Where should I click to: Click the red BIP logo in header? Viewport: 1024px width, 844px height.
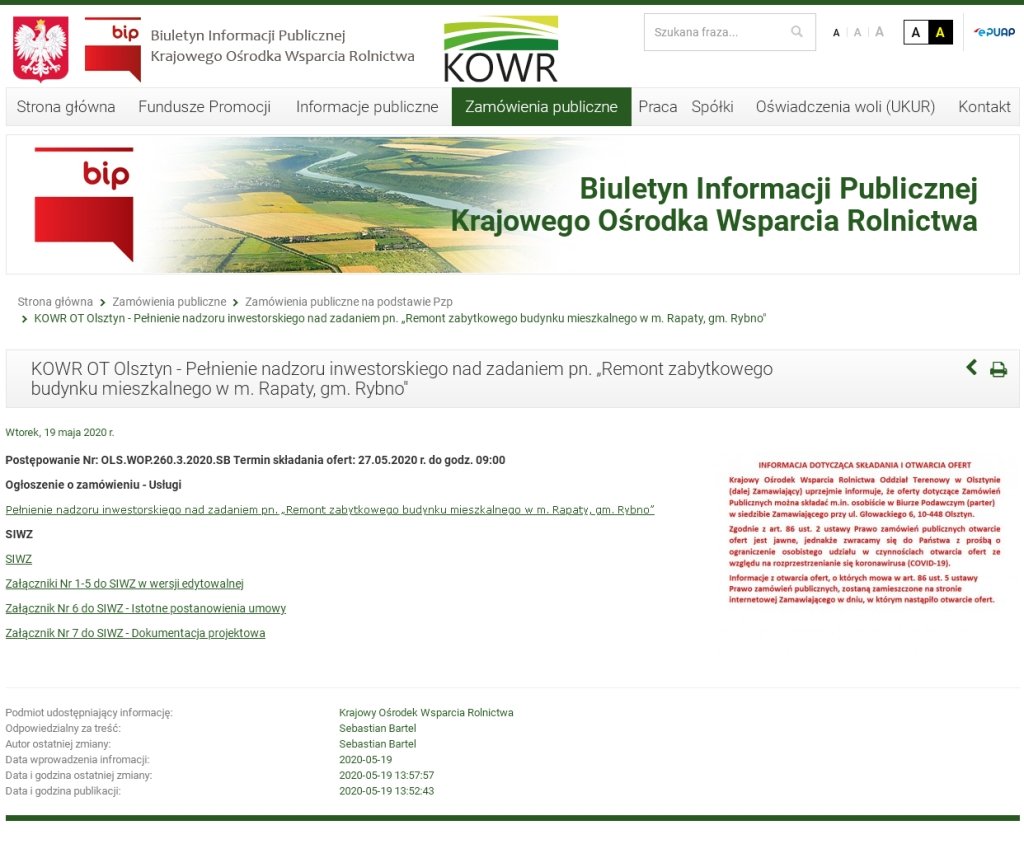point(112,46)
